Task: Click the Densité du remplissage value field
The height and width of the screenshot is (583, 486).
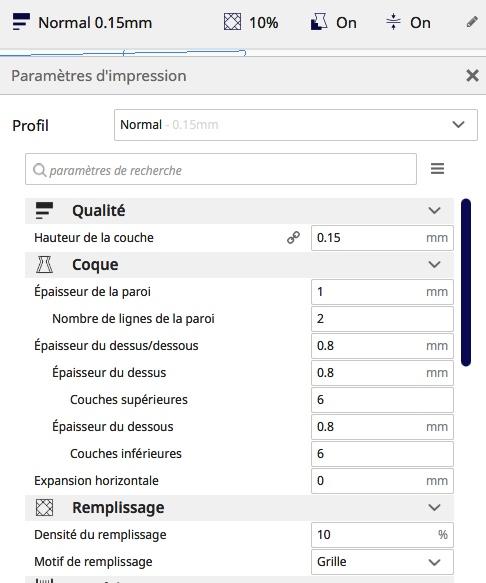Action: coord(382,535)
